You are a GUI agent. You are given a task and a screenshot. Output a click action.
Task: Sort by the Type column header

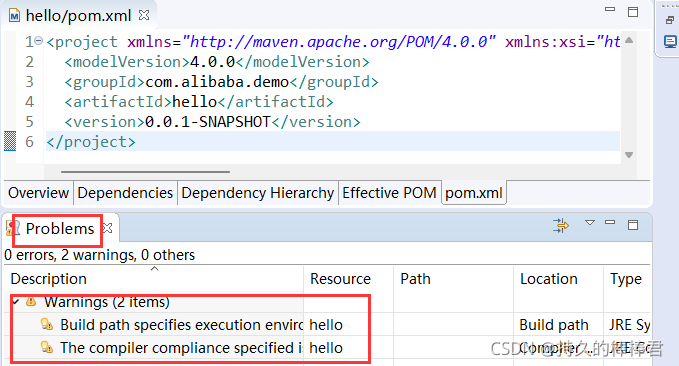(627, 279)
